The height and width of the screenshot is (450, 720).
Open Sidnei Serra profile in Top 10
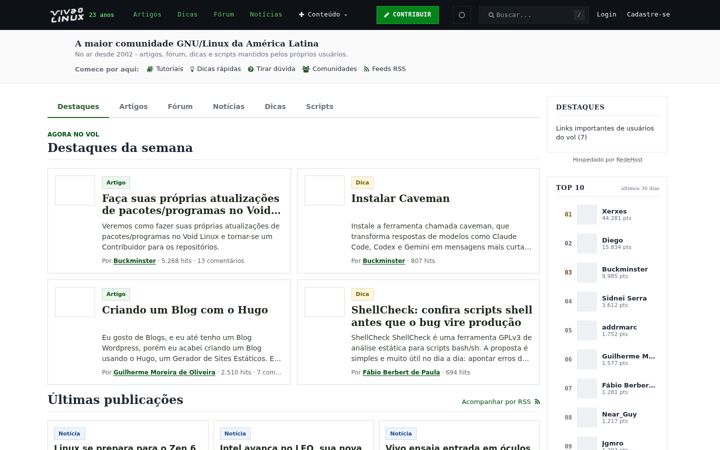point(624,298)
